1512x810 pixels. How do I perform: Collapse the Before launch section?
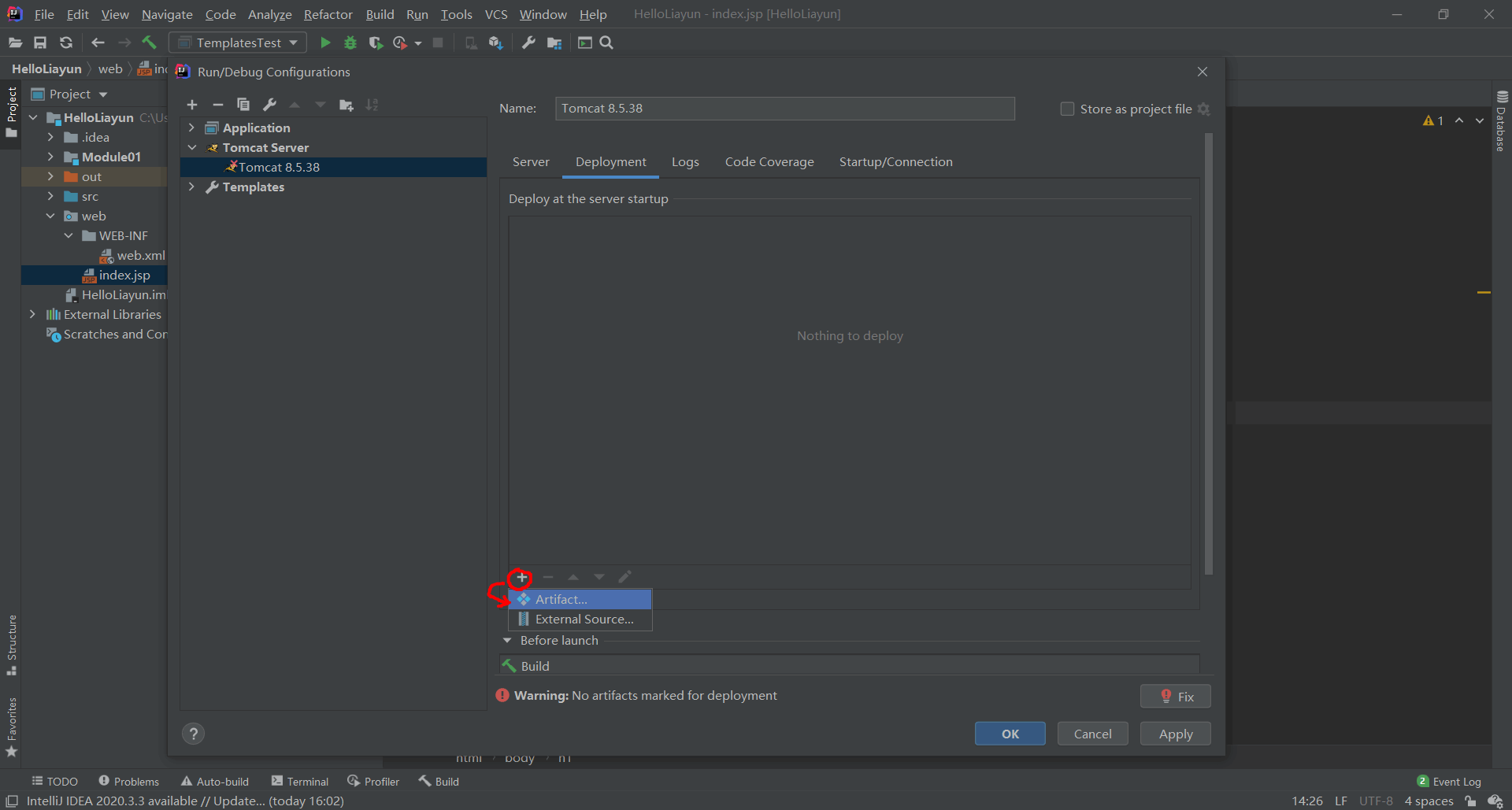tap(507, 640)
